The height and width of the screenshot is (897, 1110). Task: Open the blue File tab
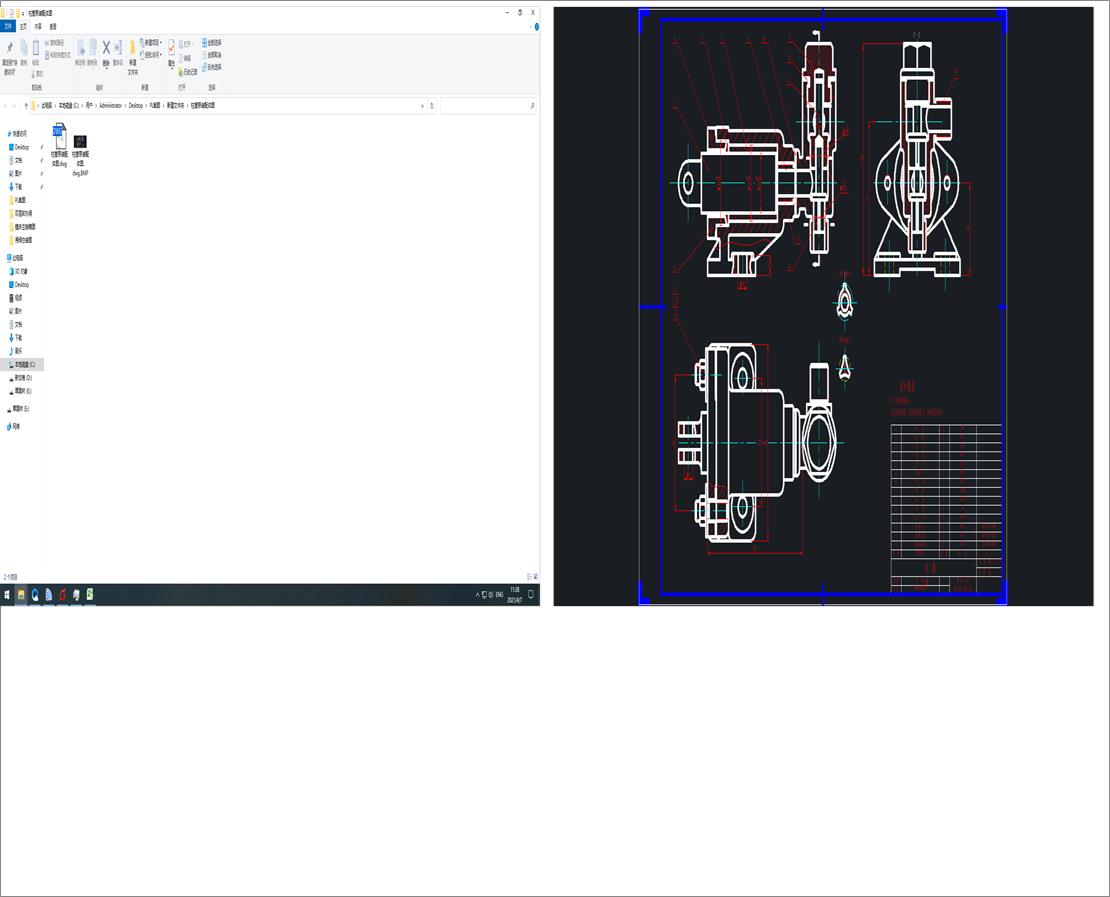coord(8,26)
